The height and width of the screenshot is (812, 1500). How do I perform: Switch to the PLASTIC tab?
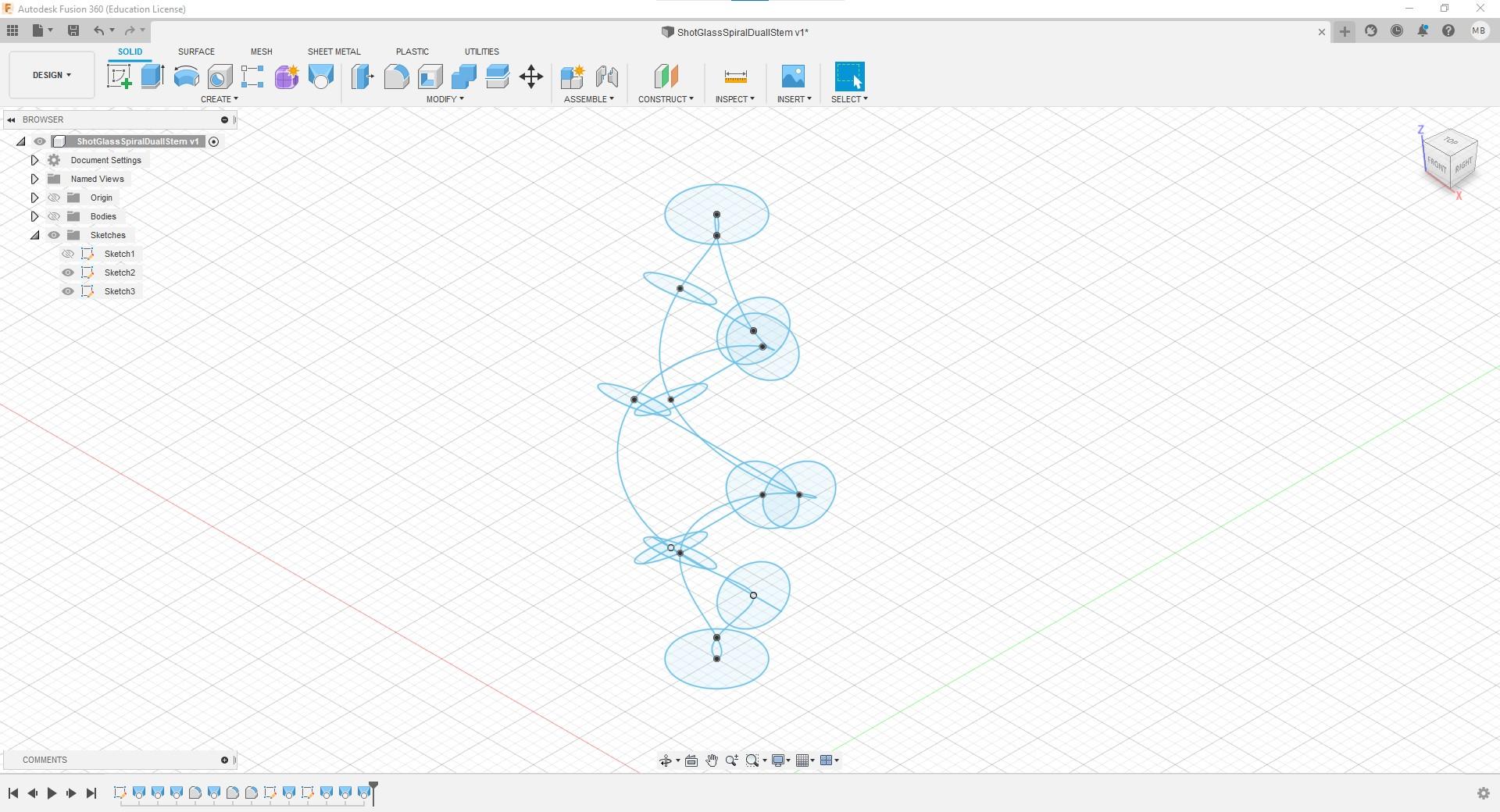[x=412, y=52]
